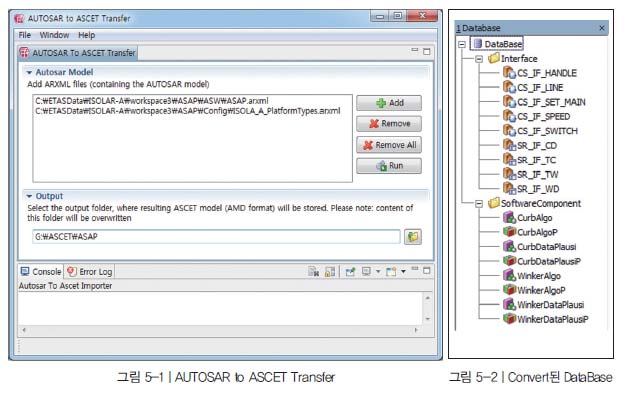Image resolution: width=630 pixels, height=402 pixels.
Task: Open the Window menu
Action: pyautogui.click(x=54, y=35)
